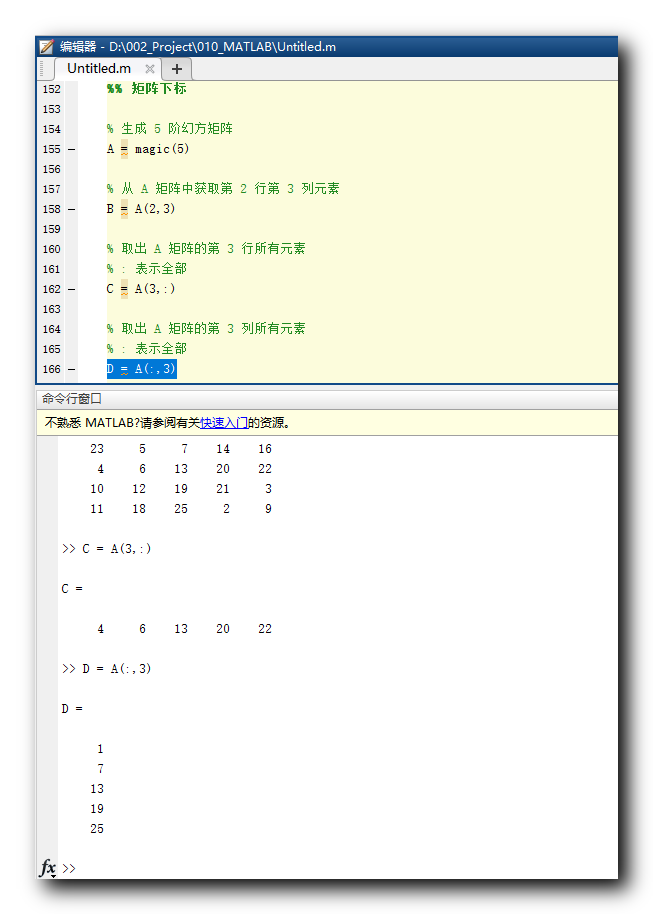Image resolution: width=653 pixels, height=914 pixels.
Task: Click value 9 in matrix bottom row
Action: click(268, 509)
